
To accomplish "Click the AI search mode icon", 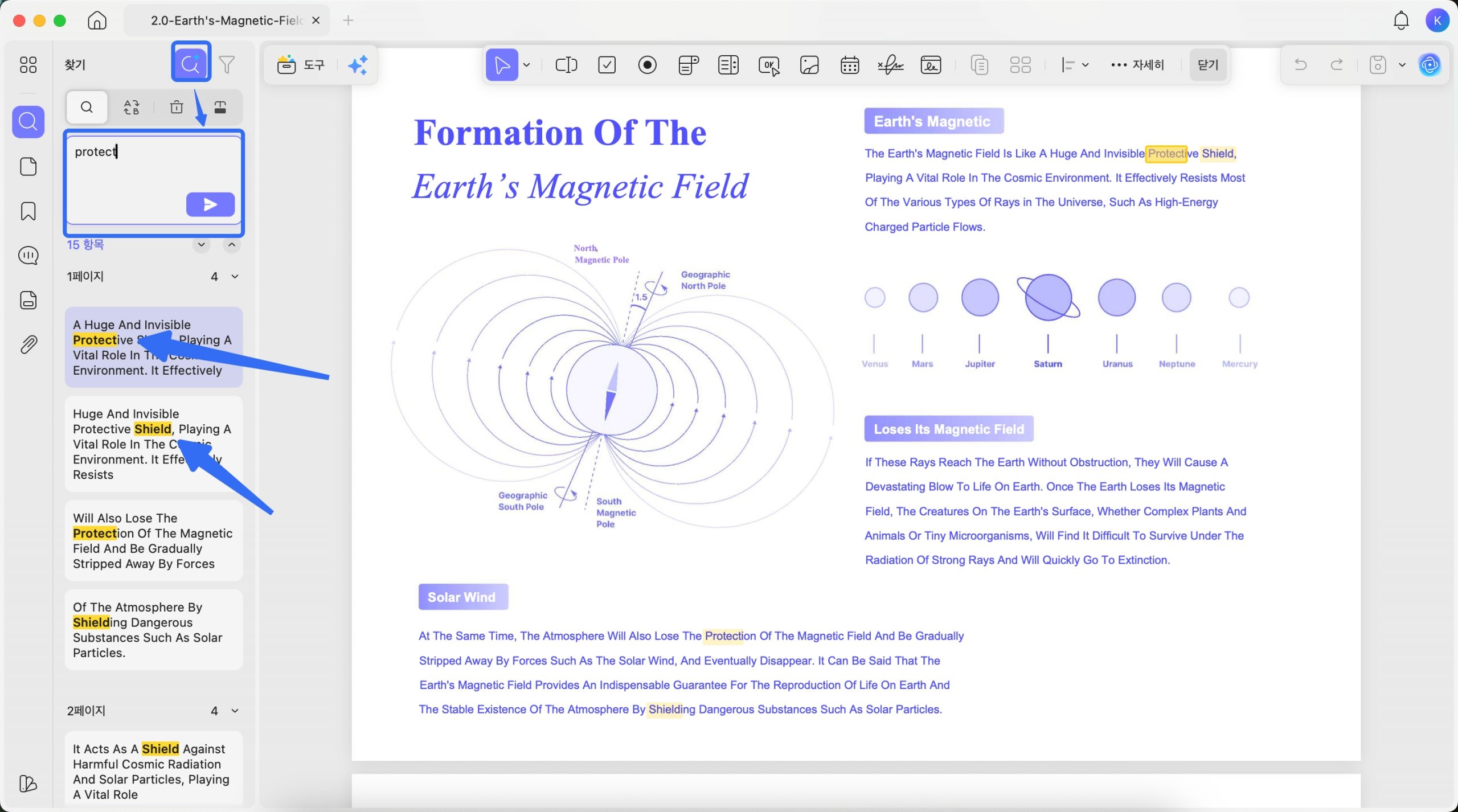I will [x=191, y=64].
